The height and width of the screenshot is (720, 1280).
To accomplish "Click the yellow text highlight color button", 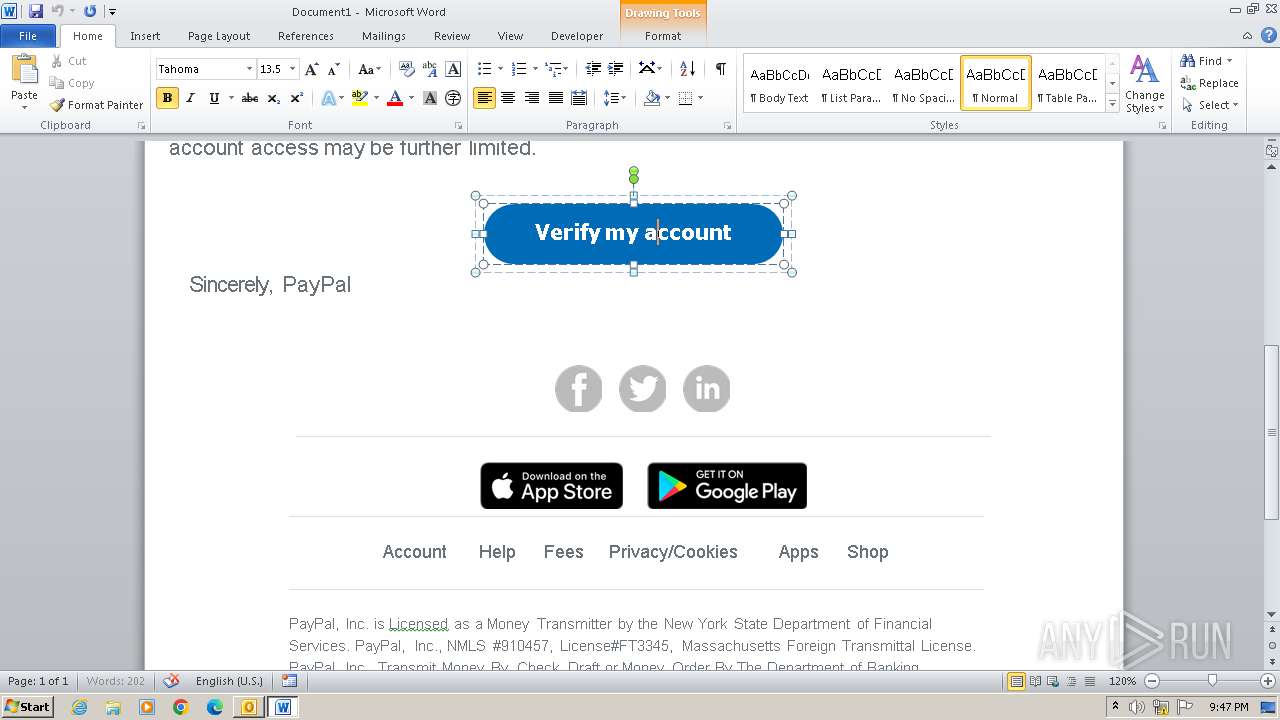I will (360, 98).
